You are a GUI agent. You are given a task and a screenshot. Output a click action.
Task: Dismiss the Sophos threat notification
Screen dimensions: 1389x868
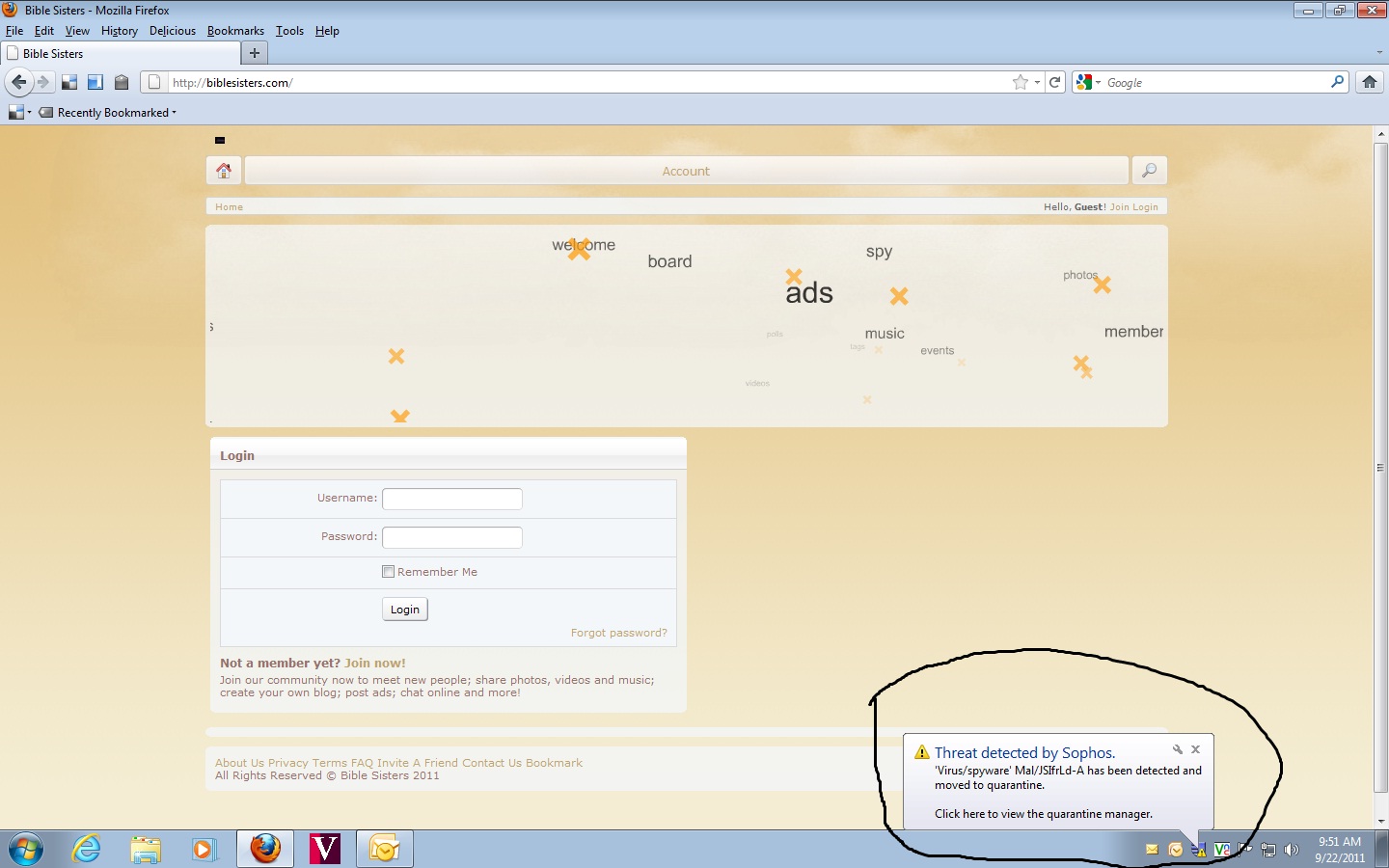pyautogui.click(x=1195, y=749)
